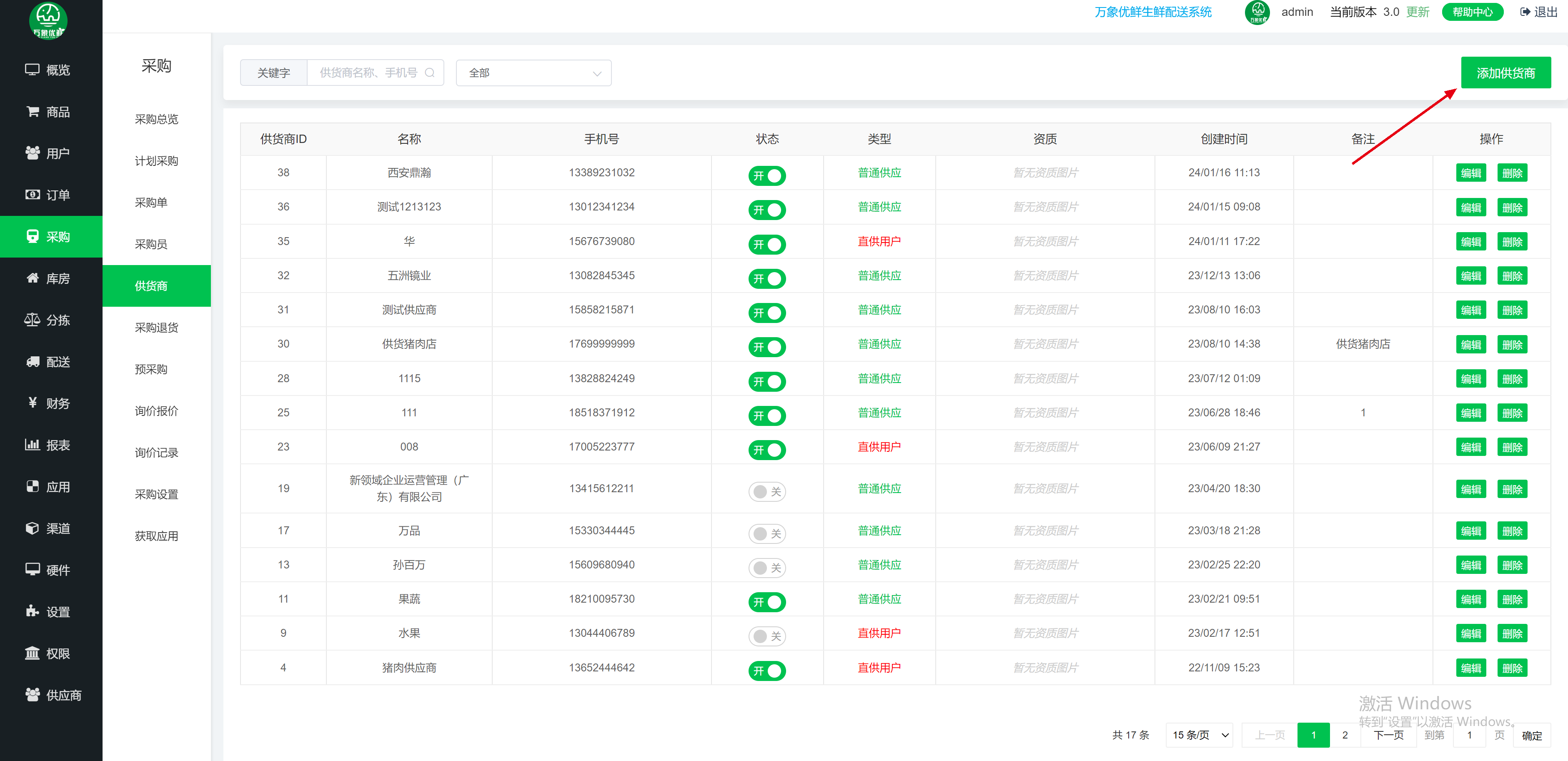Select 询价报价 in purchase submenu

[156, 411]
